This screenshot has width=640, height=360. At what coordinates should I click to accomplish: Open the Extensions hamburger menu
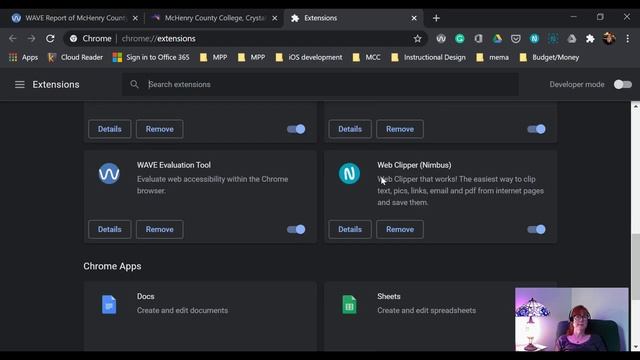pos(20,84)
